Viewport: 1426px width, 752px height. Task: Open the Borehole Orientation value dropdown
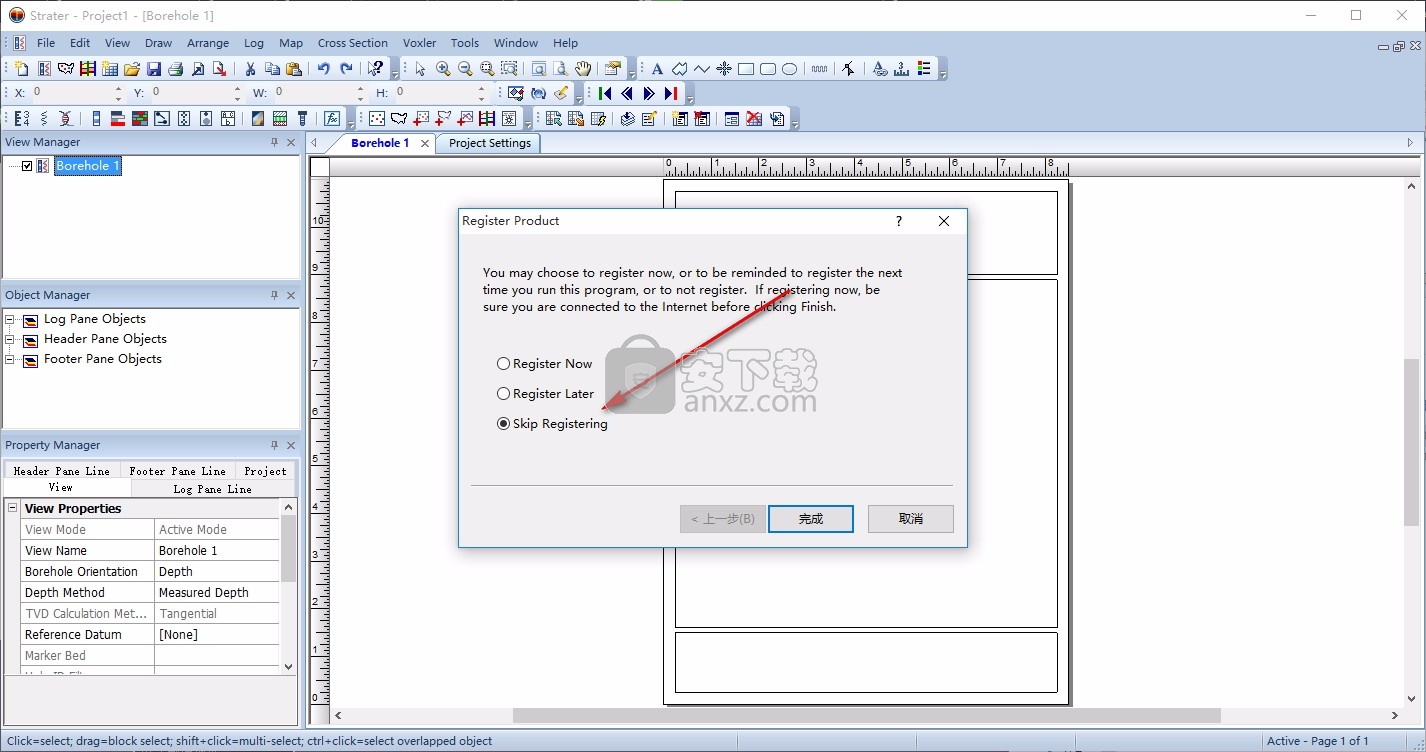pyautogui.click(x=217, y=572)
